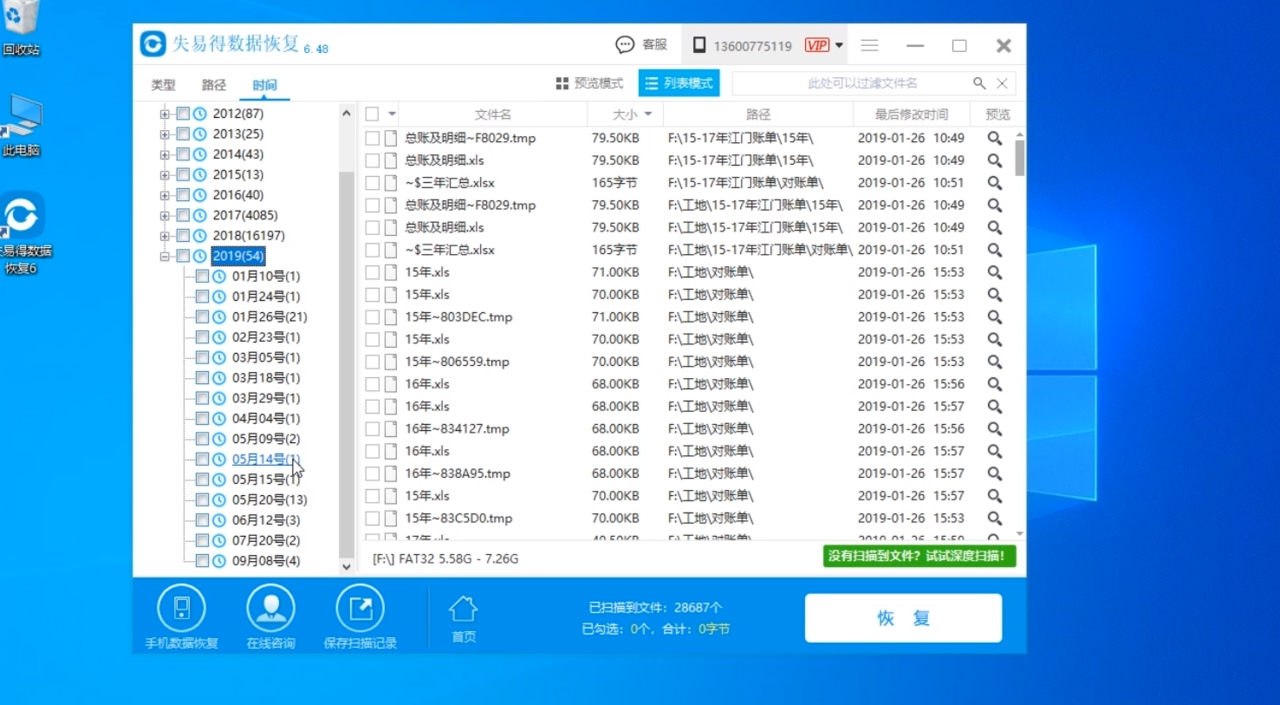
Task: Expand the 2018(16197) tree node
Action: click(x=163, y=235)
